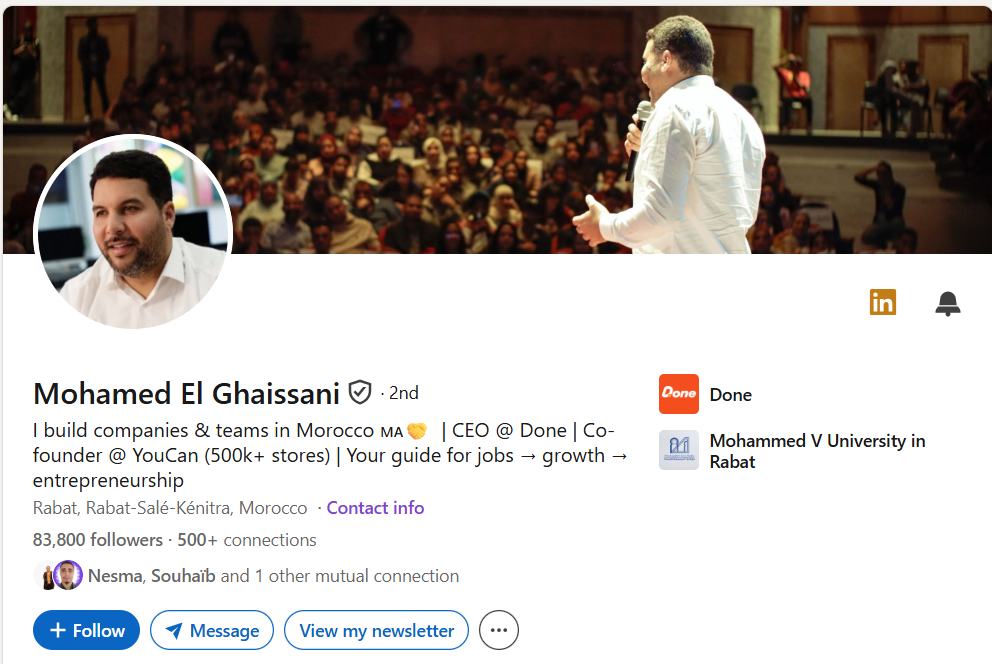
Task: Open the speaker cover banner image
Action: coord(497,130)
